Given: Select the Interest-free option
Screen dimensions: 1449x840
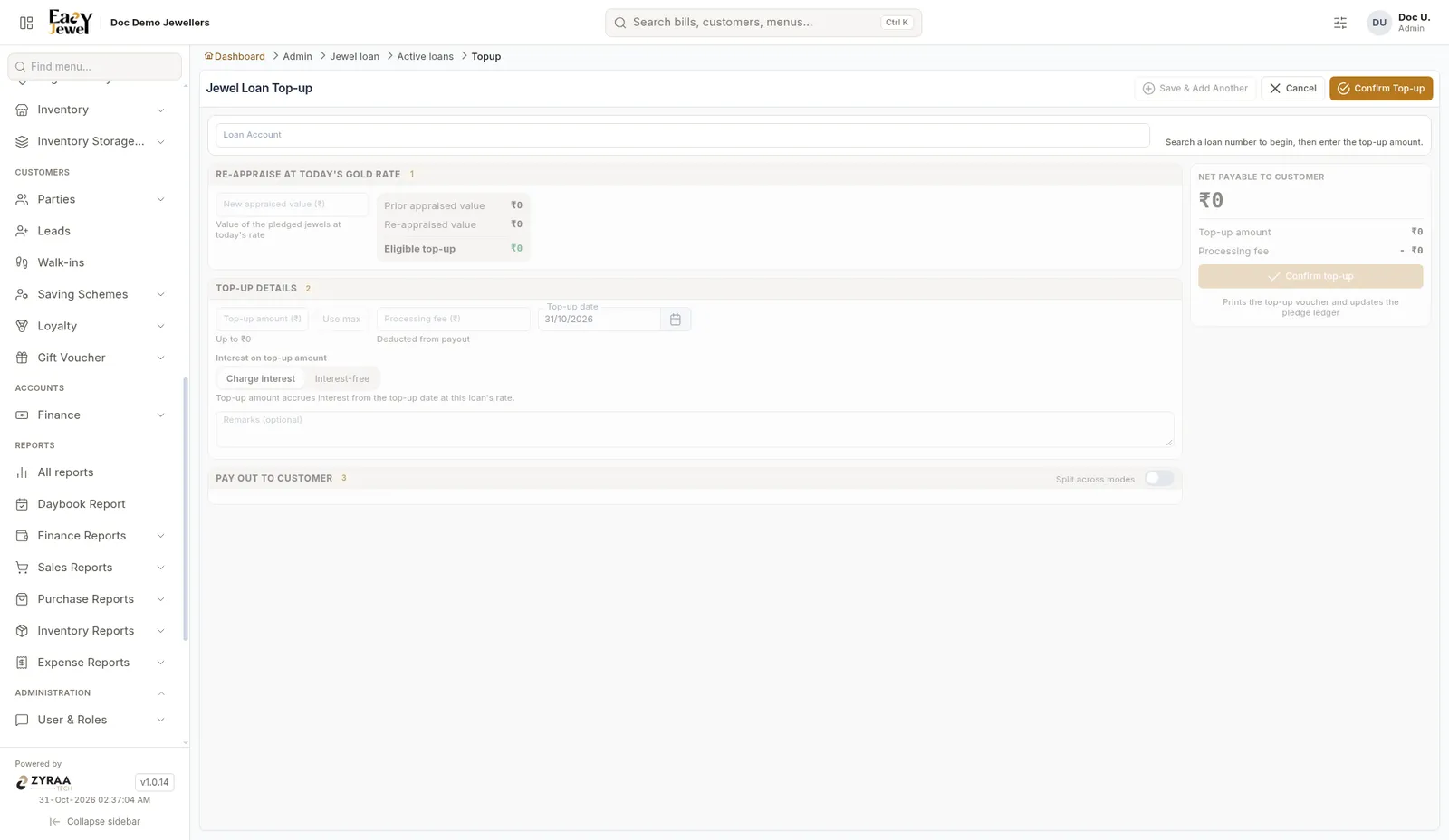Looking at the screenshot, I should coord(342,378).
